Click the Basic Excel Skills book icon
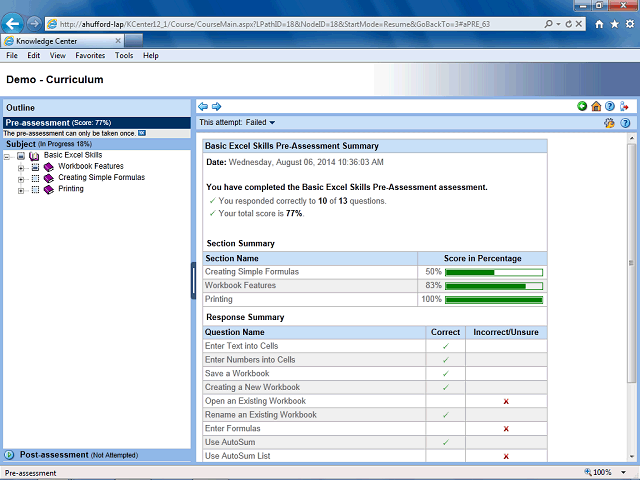Image resolution: width=640 pixels, height=480 pixels. click(x=34, y=156)
